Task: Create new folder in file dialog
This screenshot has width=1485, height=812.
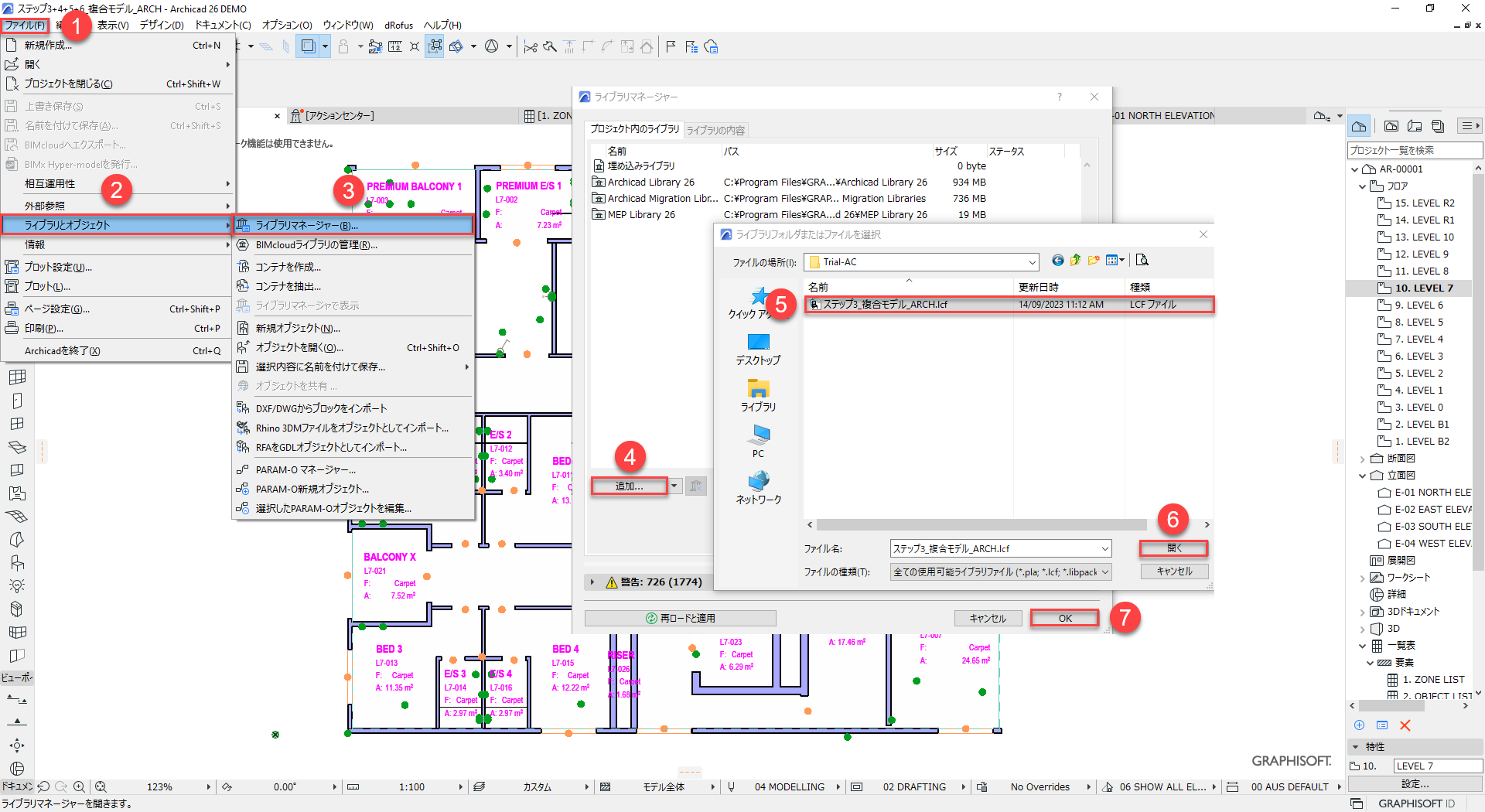Action: (1094, 261)
